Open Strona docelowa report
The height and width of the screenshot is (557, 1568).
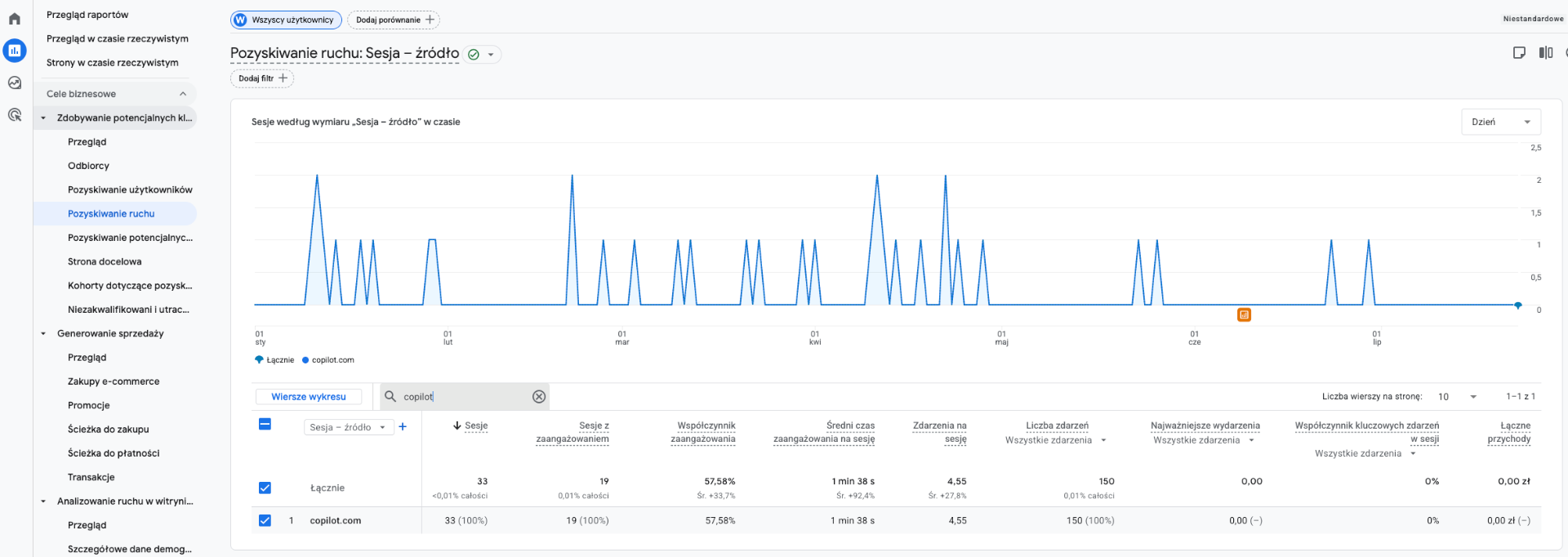point(105,261)
